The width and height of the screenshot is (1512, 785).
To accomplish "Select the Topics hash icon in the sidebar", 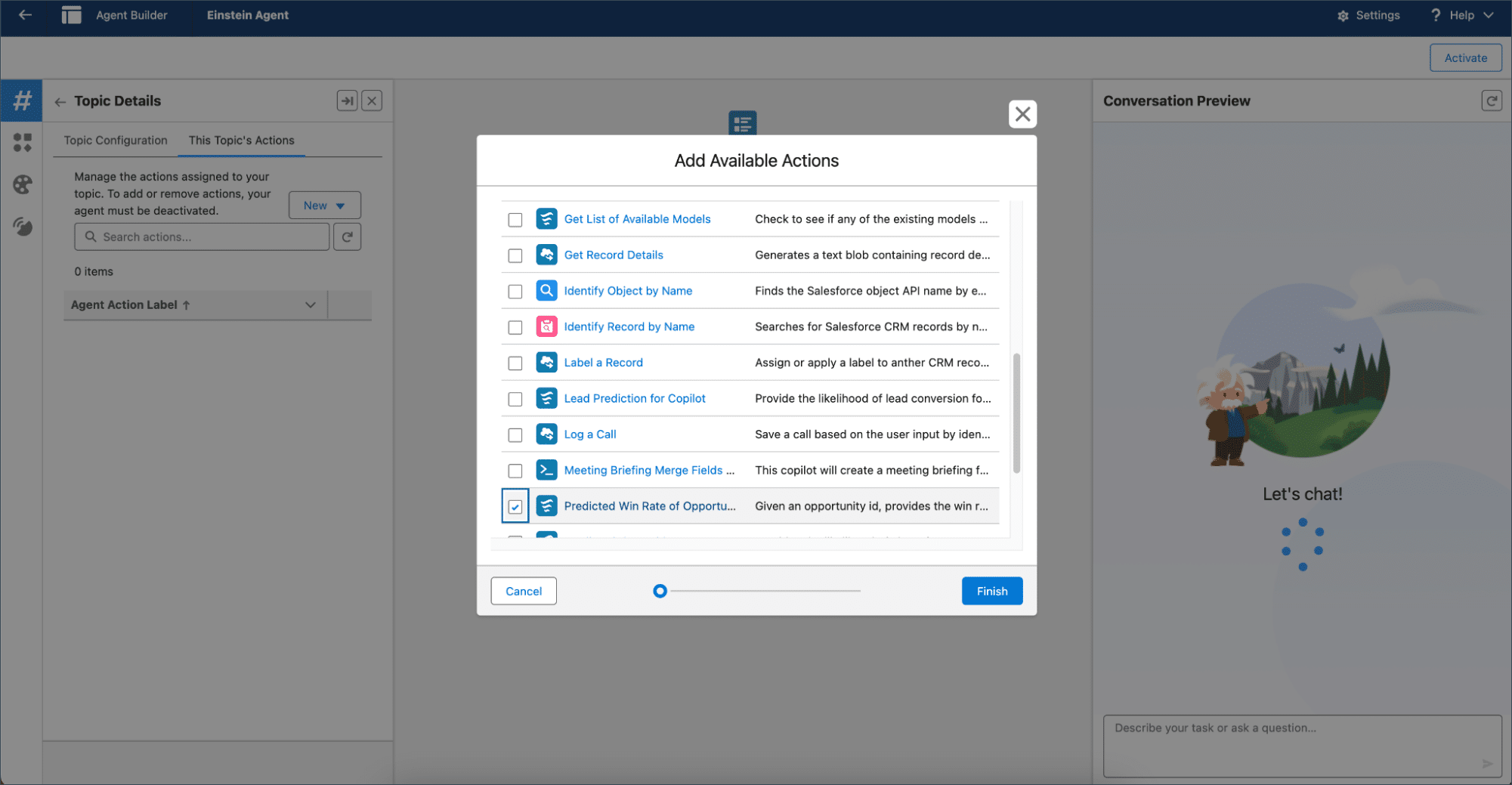I will click(x=22, y=100).
